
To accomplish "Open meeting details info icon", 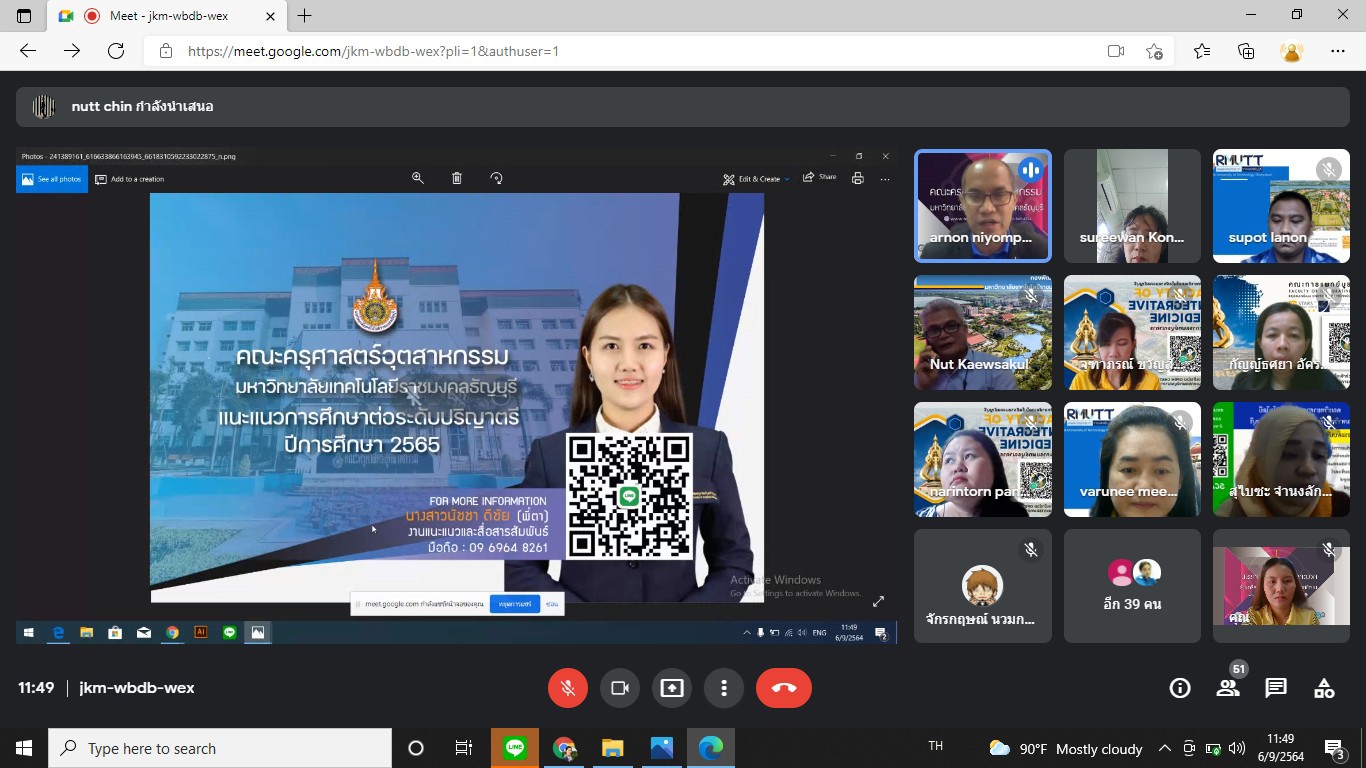I will tap(1180, 688).
